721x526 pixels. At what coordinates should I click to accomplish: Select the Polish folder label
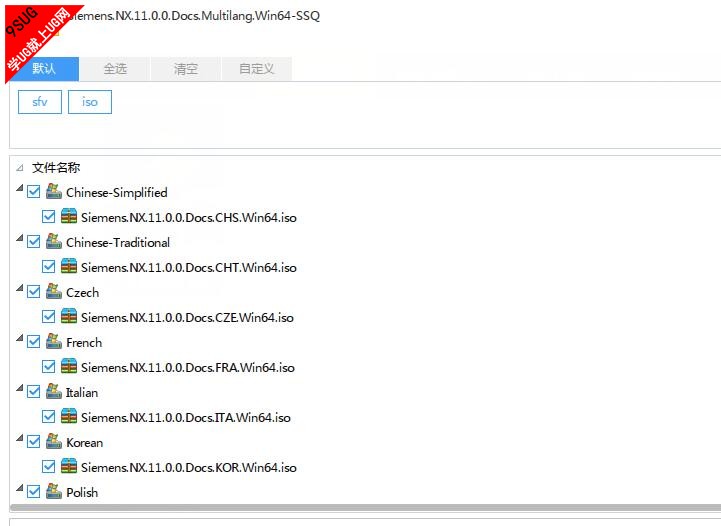point(82,492)
